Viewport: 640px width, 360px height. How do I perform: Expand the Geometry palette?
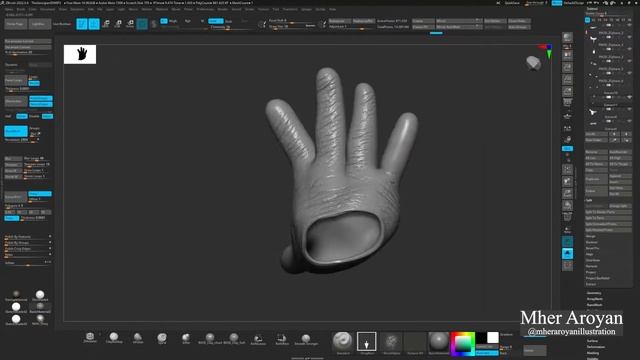pyautogui.click(x=594, y=293)
